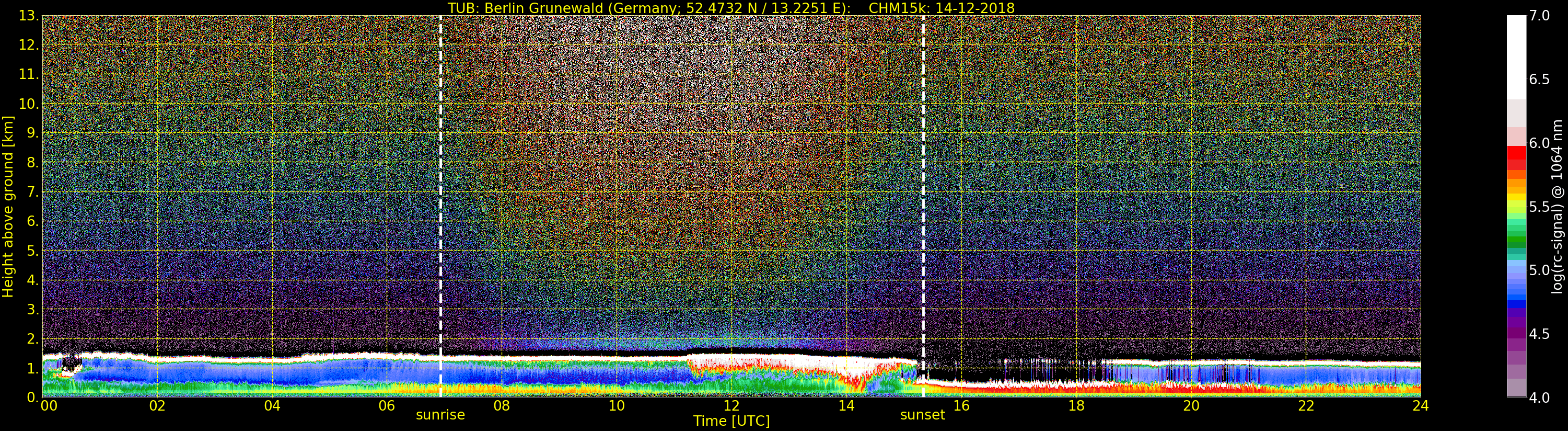The width and height of the screenshot is (1568, 431).
Task: Click the 24 hour tick at axis end
Action: click(1420, 406)
